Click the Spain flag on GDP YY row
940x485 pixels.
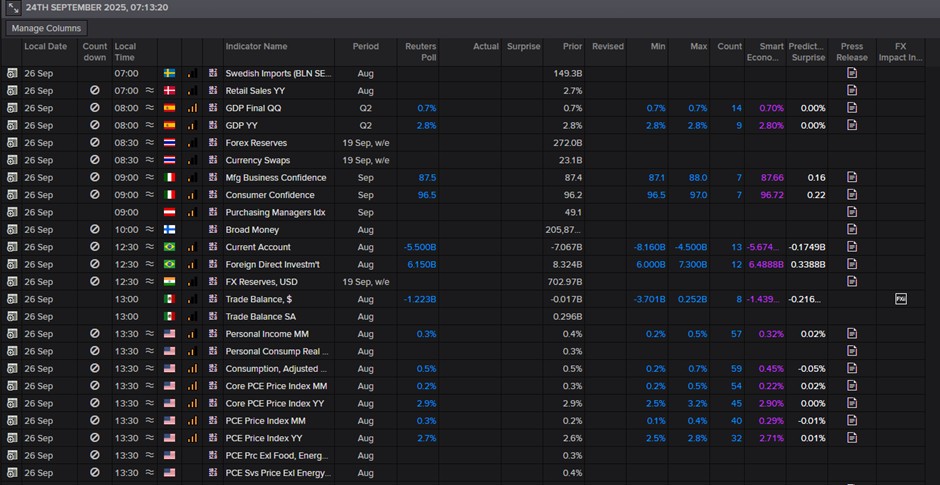[169, 125]
